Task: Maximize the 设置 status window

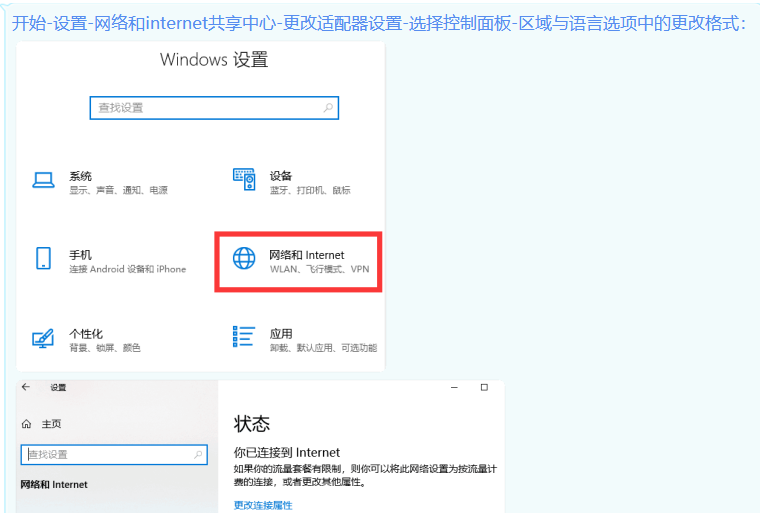Action: click(x=484, y=387)
